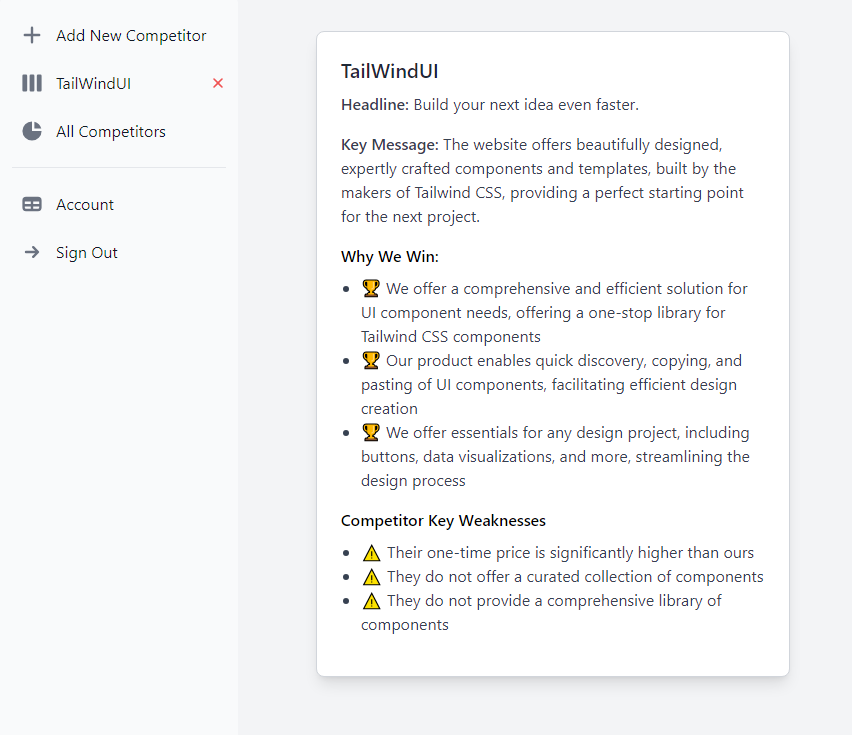Click the warning icon before 'Their one-time price'

coord(371,552)
